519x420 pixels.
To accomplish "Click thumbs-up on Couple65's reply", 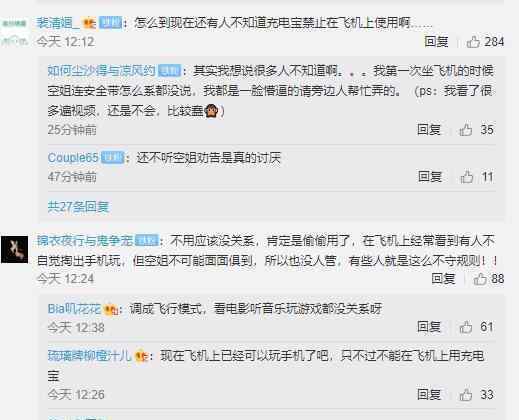I will point(467,177).
